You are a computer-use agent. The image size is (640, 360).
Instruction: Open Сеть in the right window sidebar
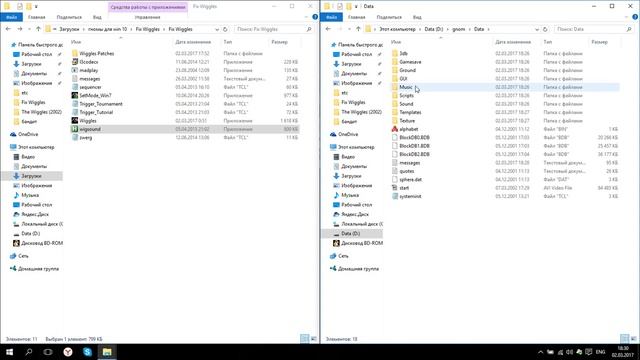pos(343,256)
